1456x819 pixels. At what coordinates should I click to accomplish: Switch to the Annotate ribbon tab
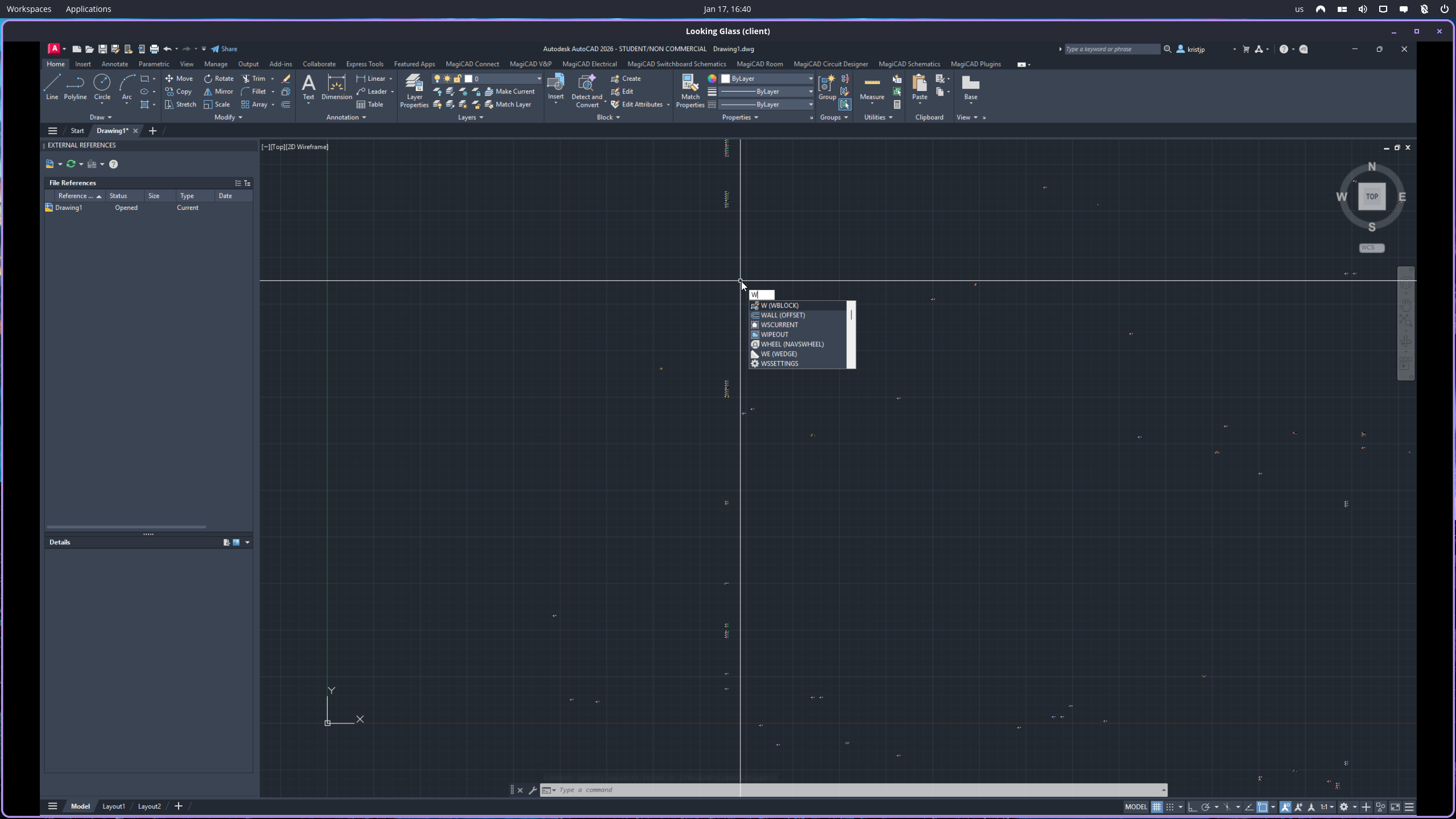tap(114, 64)
